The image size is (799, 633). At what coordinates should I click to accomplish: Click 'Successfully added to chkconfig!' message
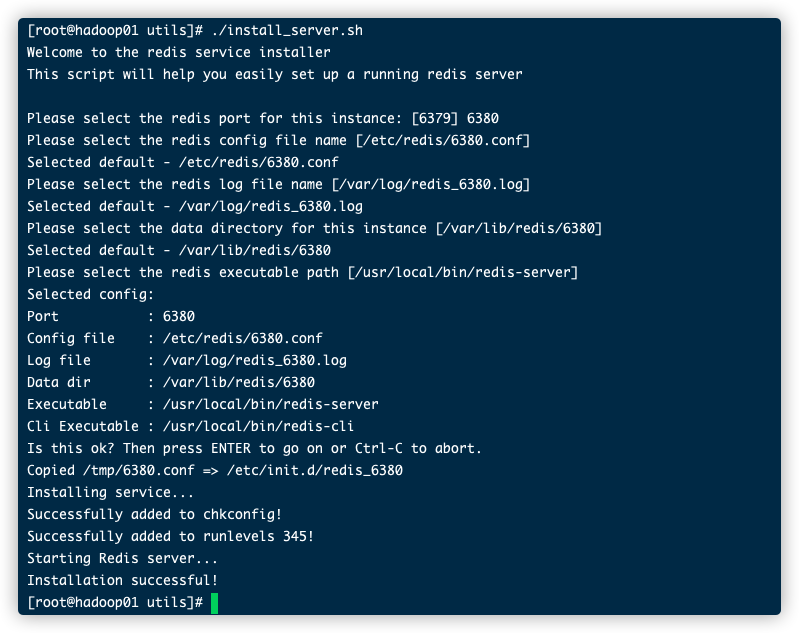(x=154, y=514)
